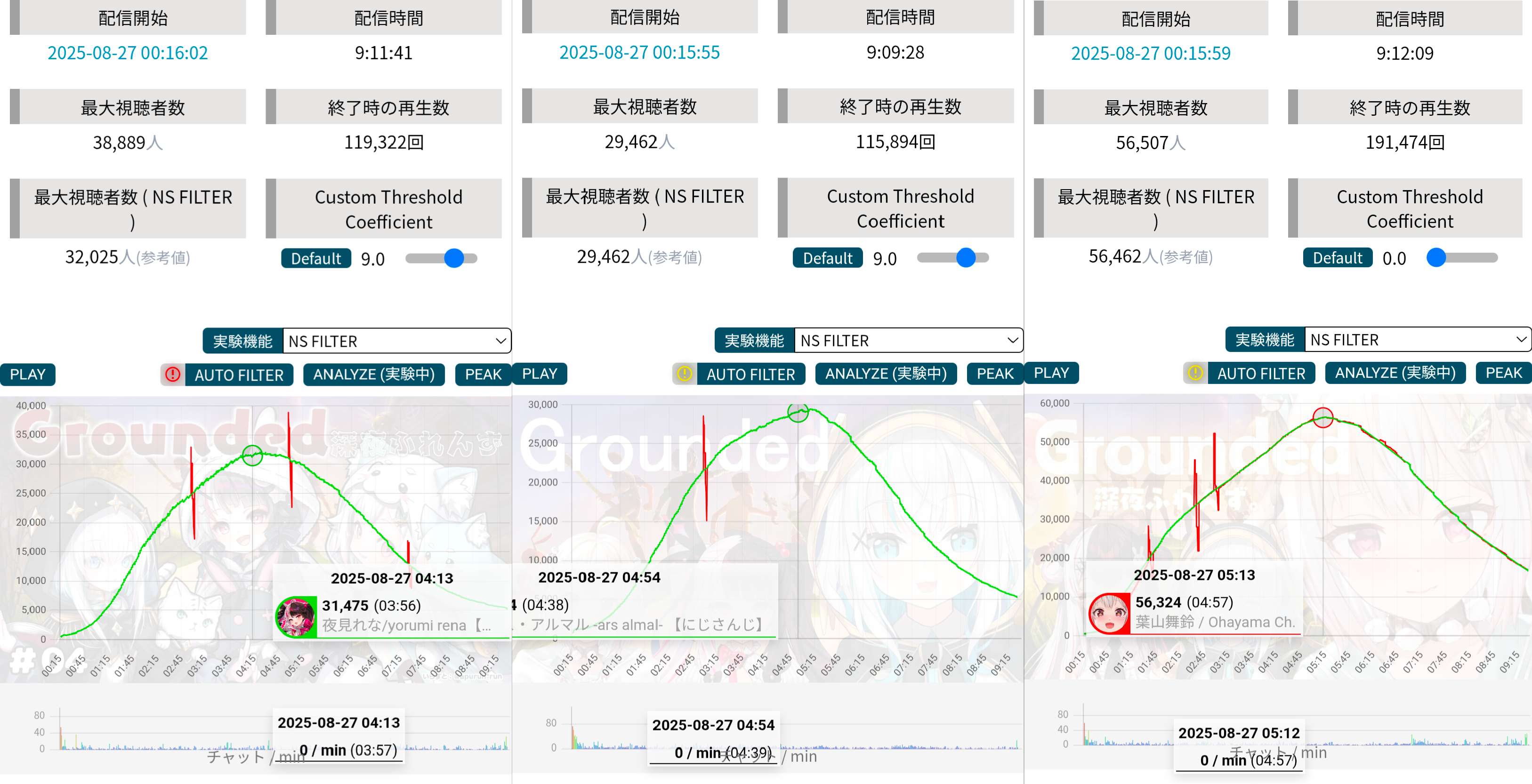Open the middle panel's NS FILTER dropdown

(x=908, y=341)
